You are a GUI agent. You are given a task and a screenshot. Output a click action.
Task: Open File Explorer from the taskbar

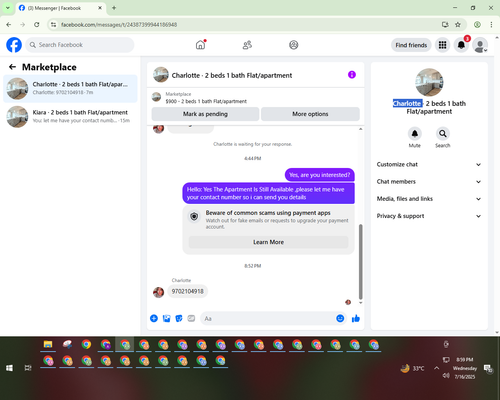(48, 344)
